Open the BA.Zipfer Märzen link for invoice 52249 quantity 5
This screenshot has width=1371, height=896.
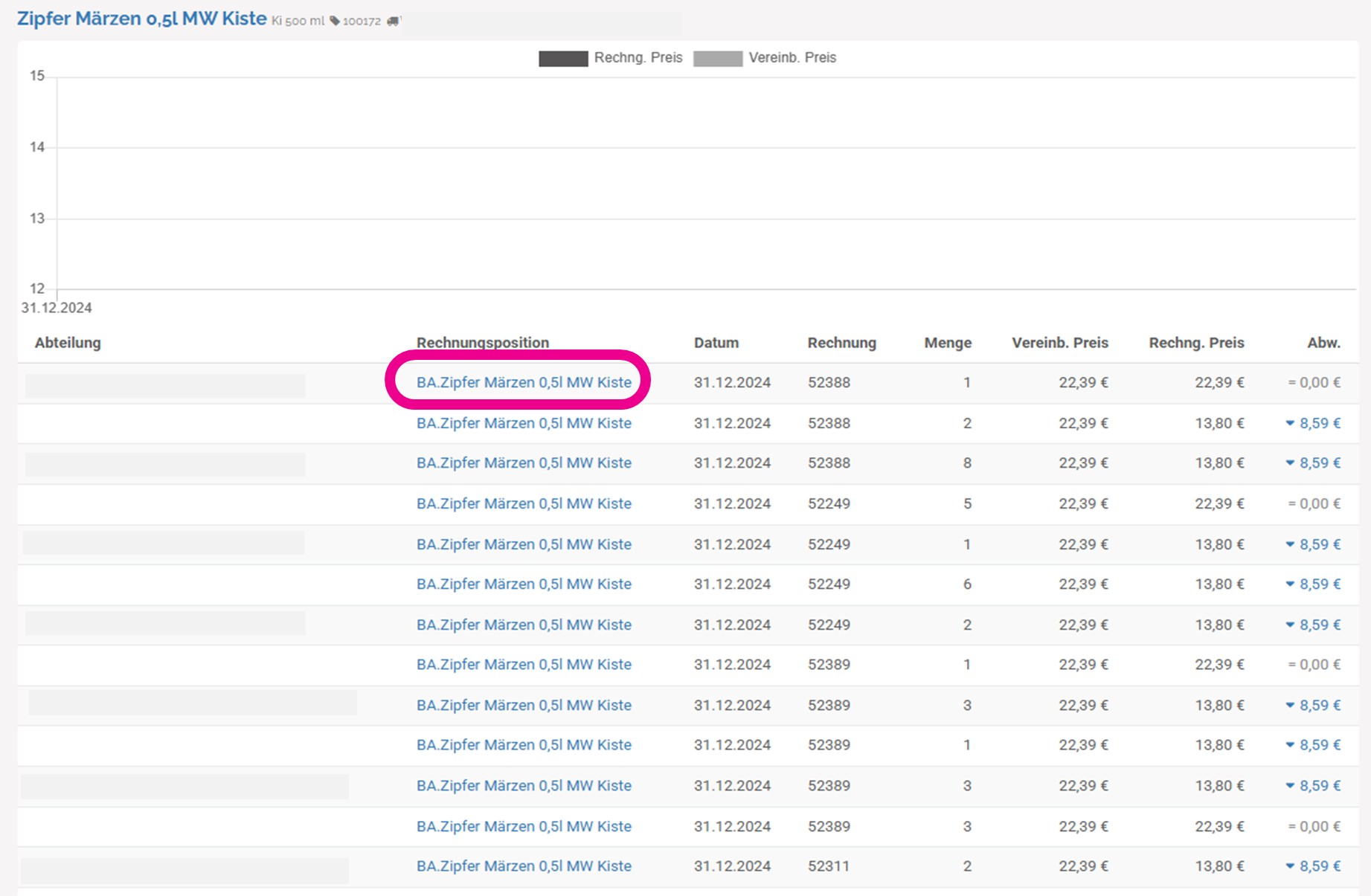click(x=524, y=503)
